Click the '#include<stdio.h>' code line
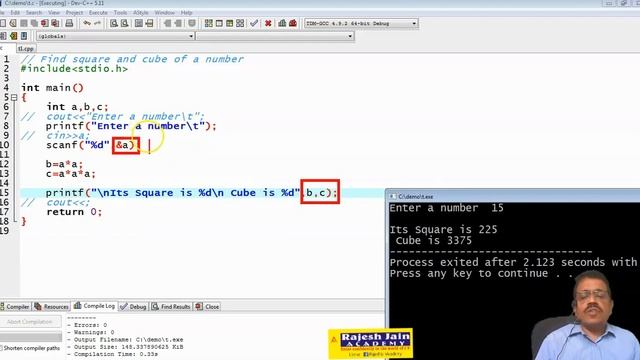Screen dimensions: 640x360 click(x=74, y=69)
